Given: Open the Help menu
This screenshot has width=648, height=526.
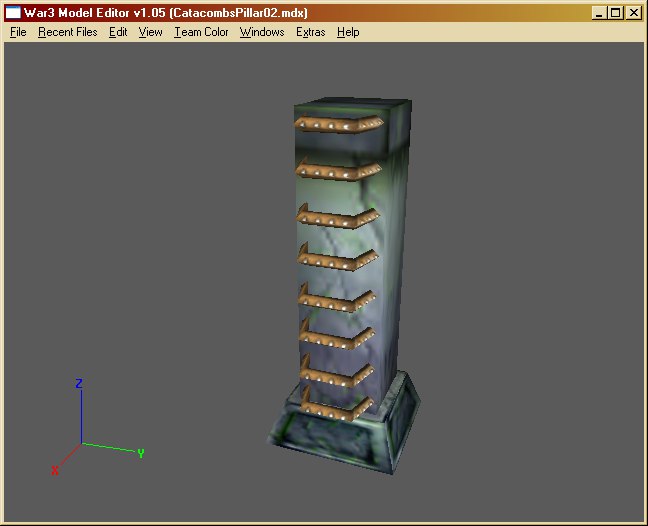Looking at the screenshot, I should click(348, 32).
